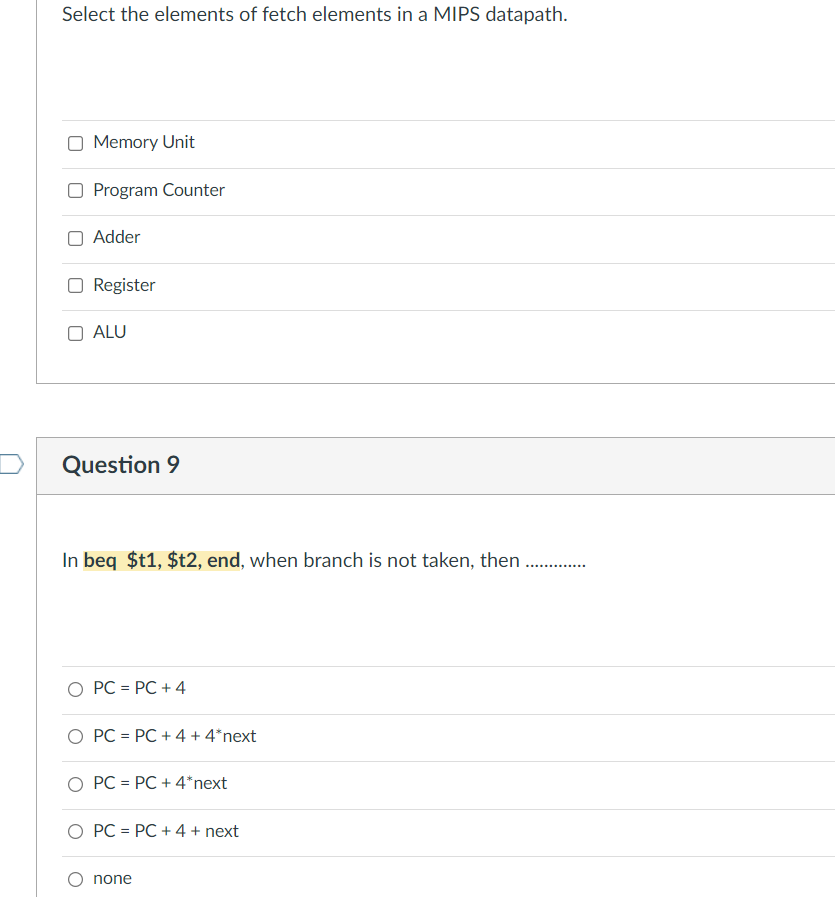
Task: Check the Adder checkbox
Action: pos(75,238)
